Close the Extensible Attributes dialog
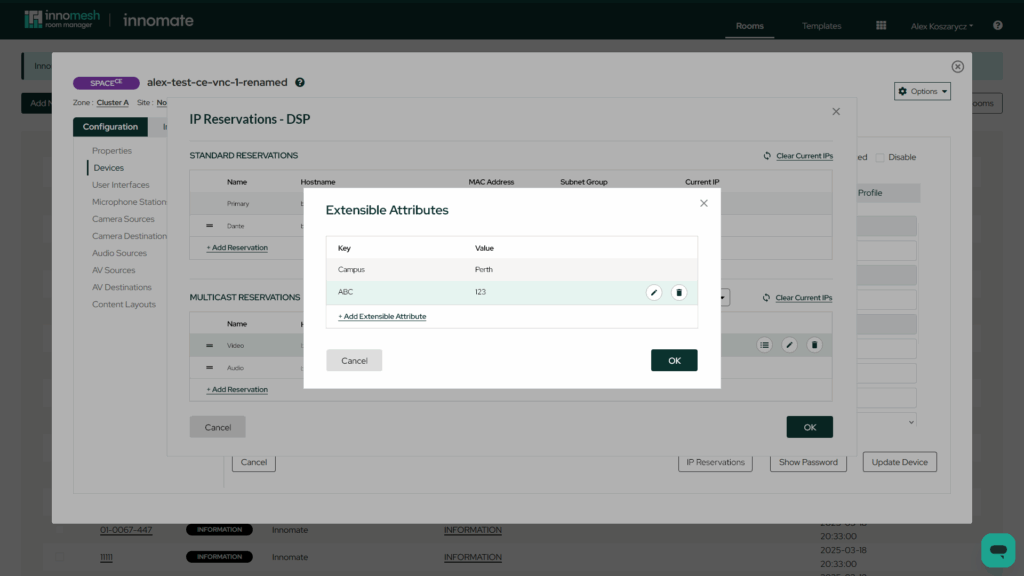The width and height of the screenshot is (1024, 576). tap(704, 203)
